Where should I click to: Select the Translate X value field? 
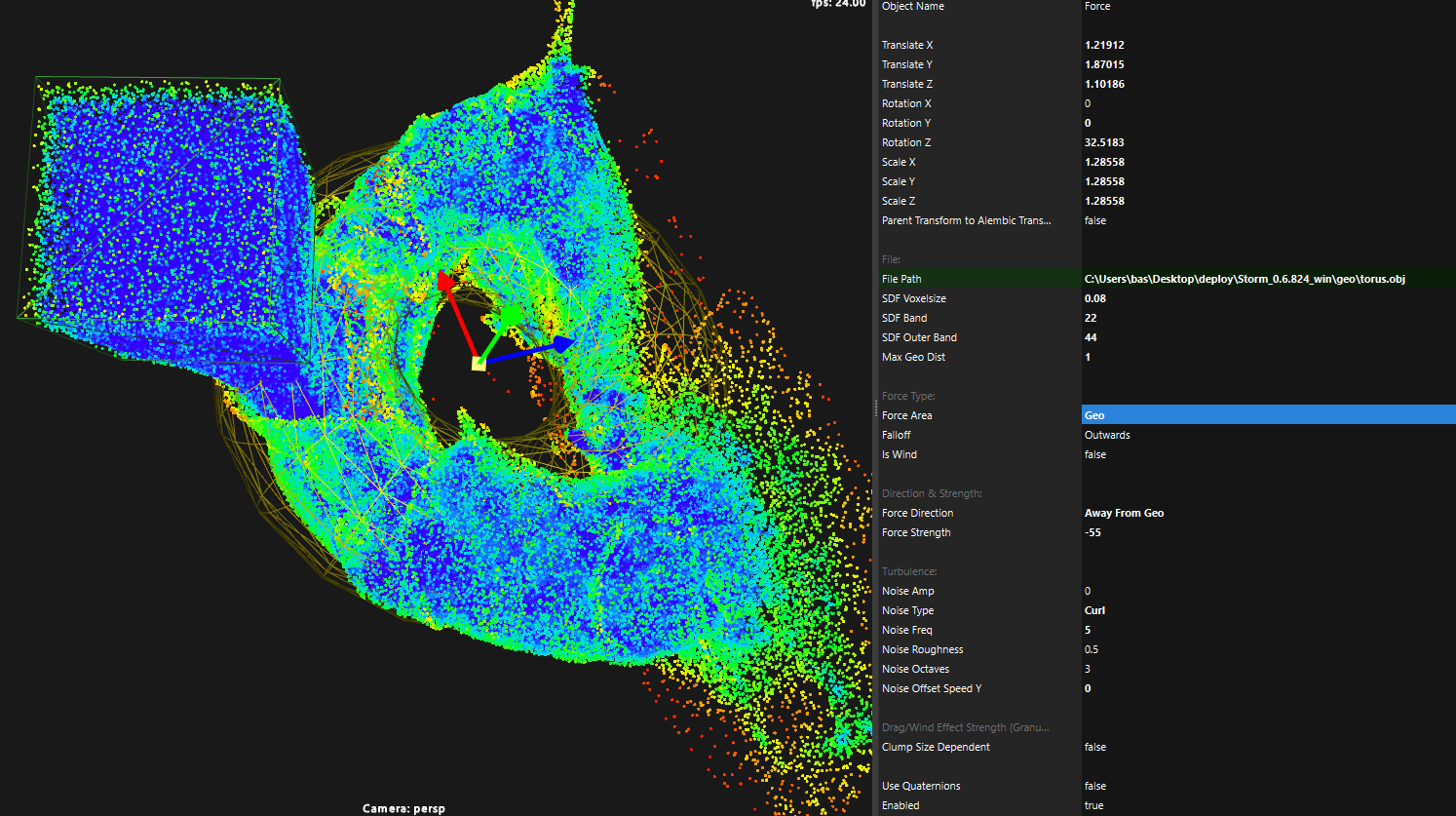pos(1104,45)
